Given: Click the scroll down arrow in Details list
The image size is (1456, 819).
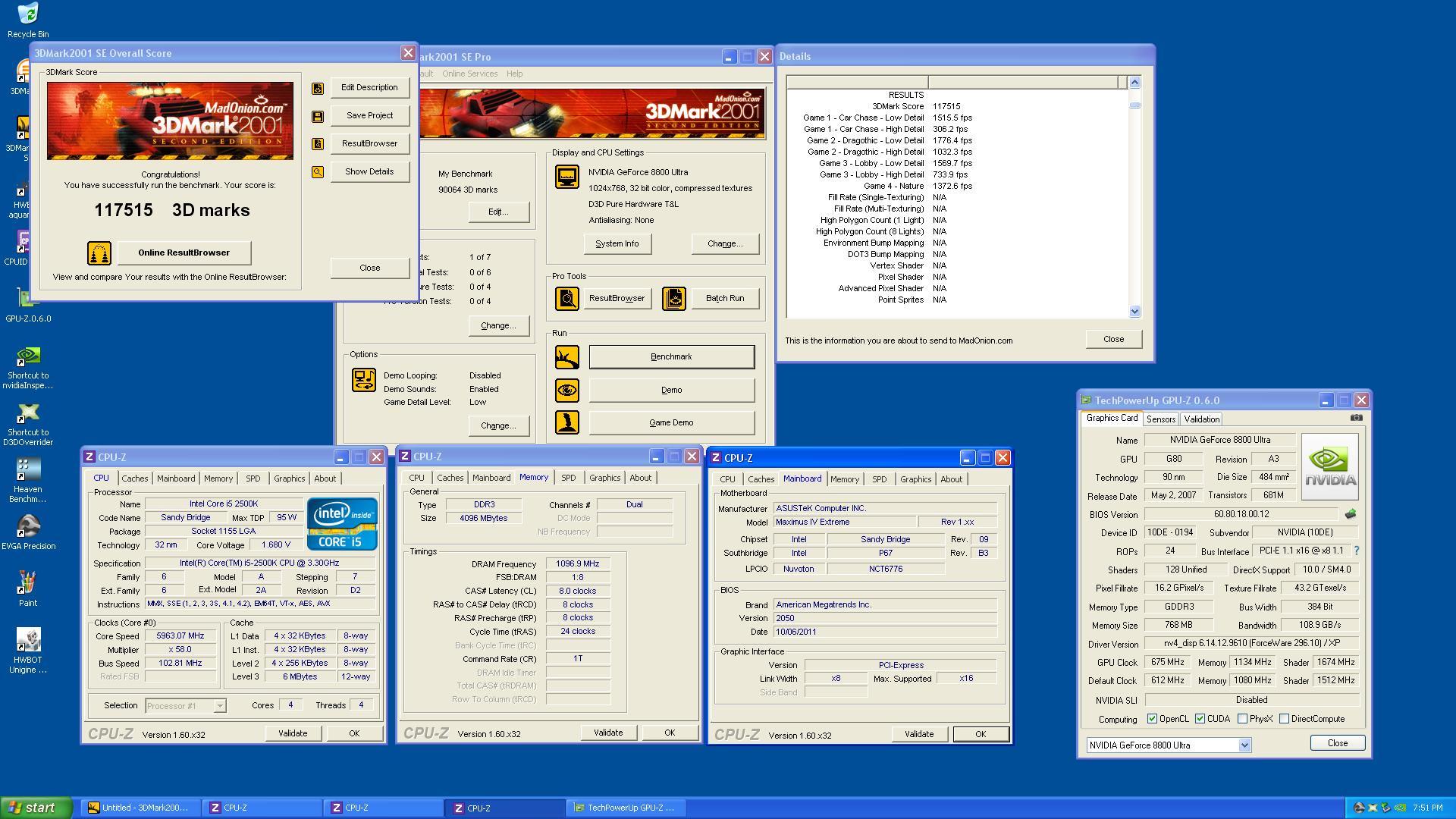Looking at the screenshot, I should tap(1134, 311).
